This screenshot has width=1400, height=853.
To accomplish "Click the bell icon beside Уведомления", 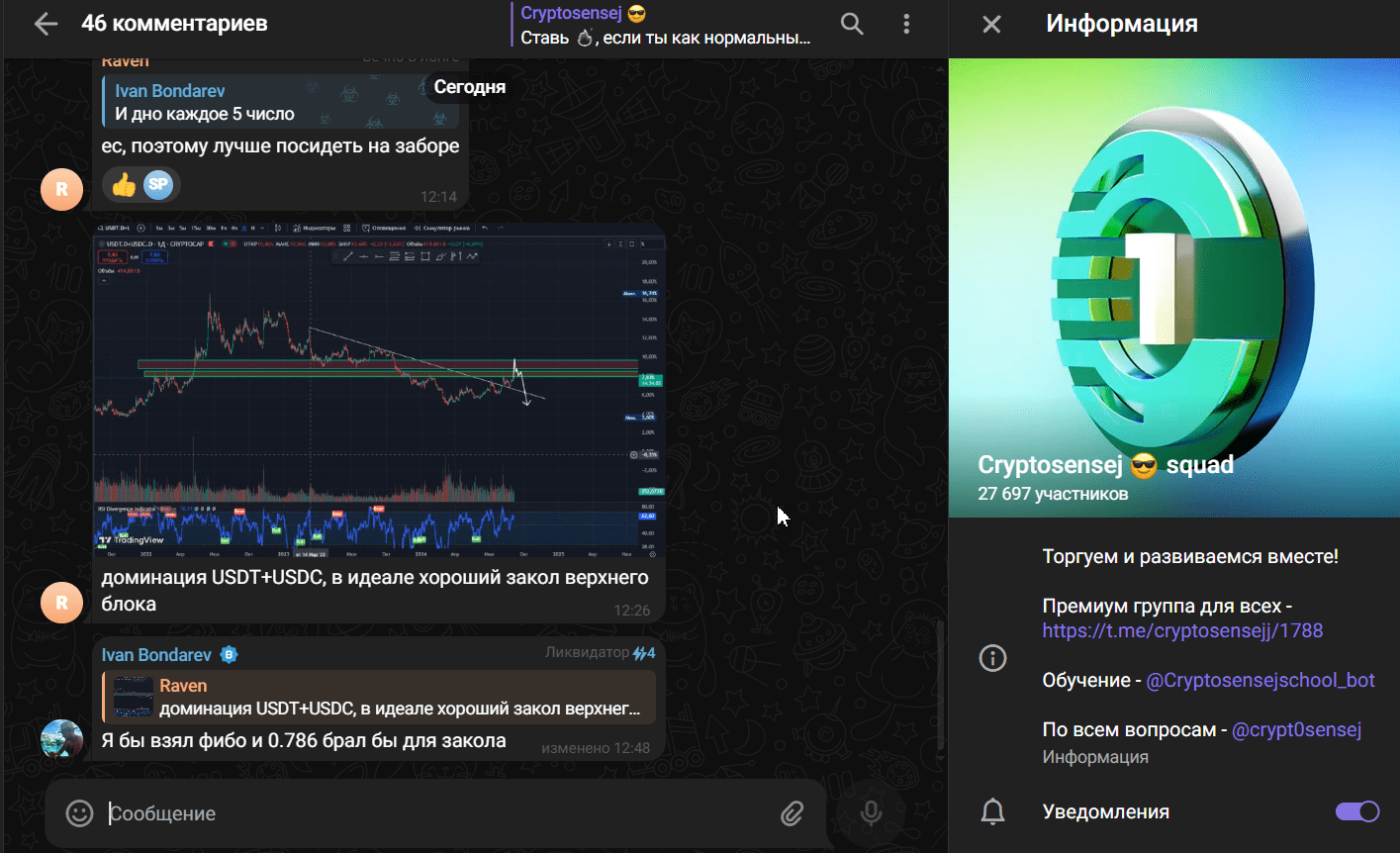I will pyautogui.click(x=992, y=812).
